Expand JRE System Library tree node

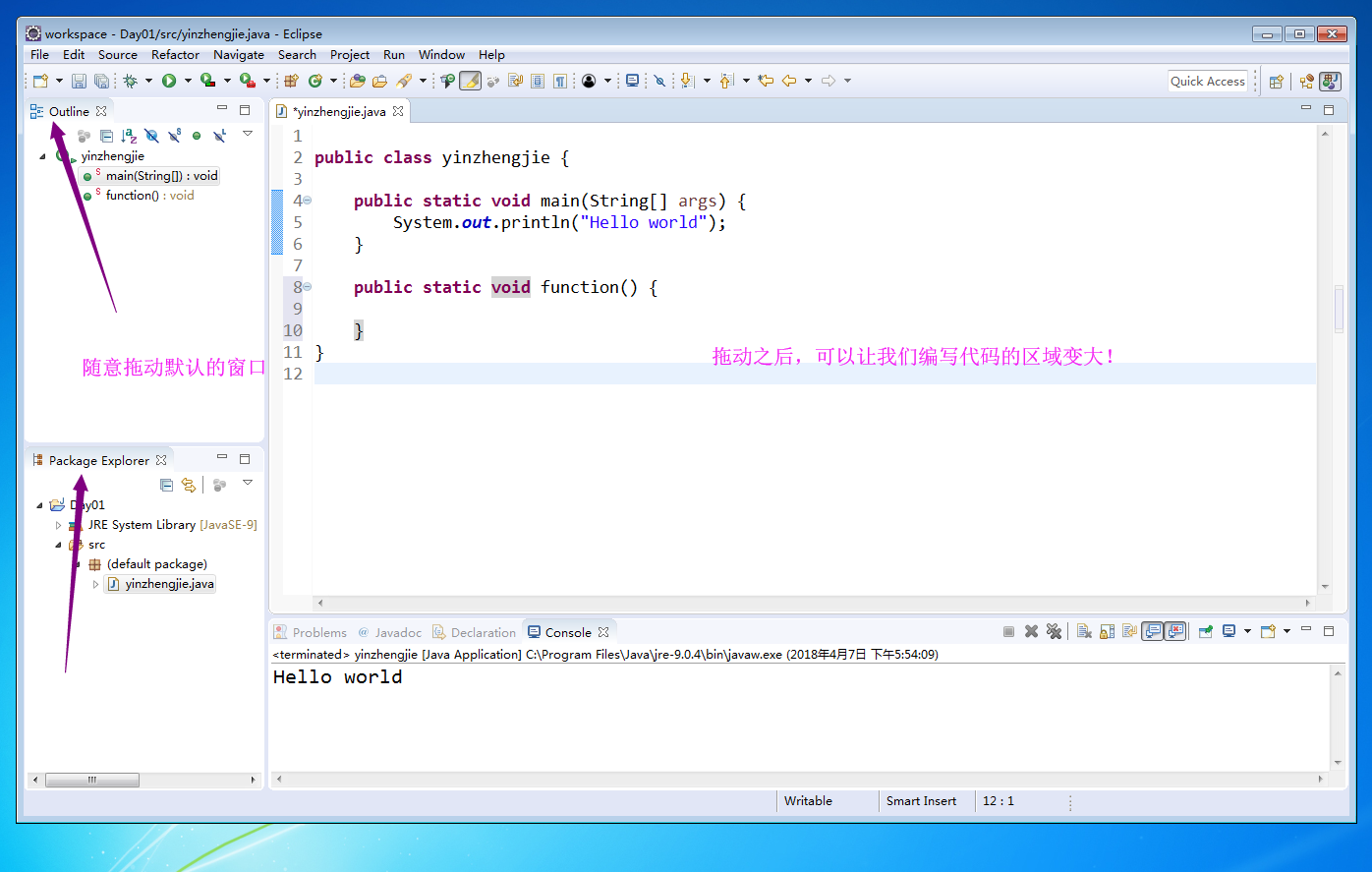[x=59, y=525]
